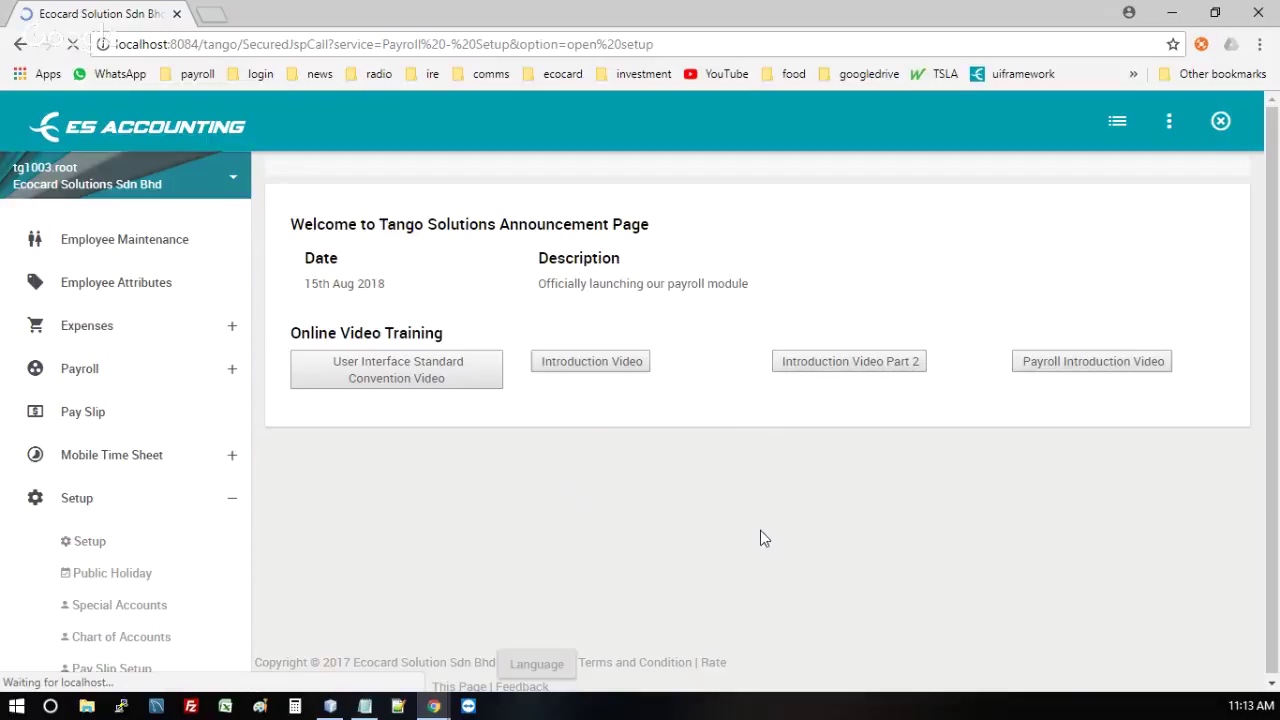The height and width of the screenshot is (720, 1280).
Task: Open the YouTube bookmark
Action: 716,74
